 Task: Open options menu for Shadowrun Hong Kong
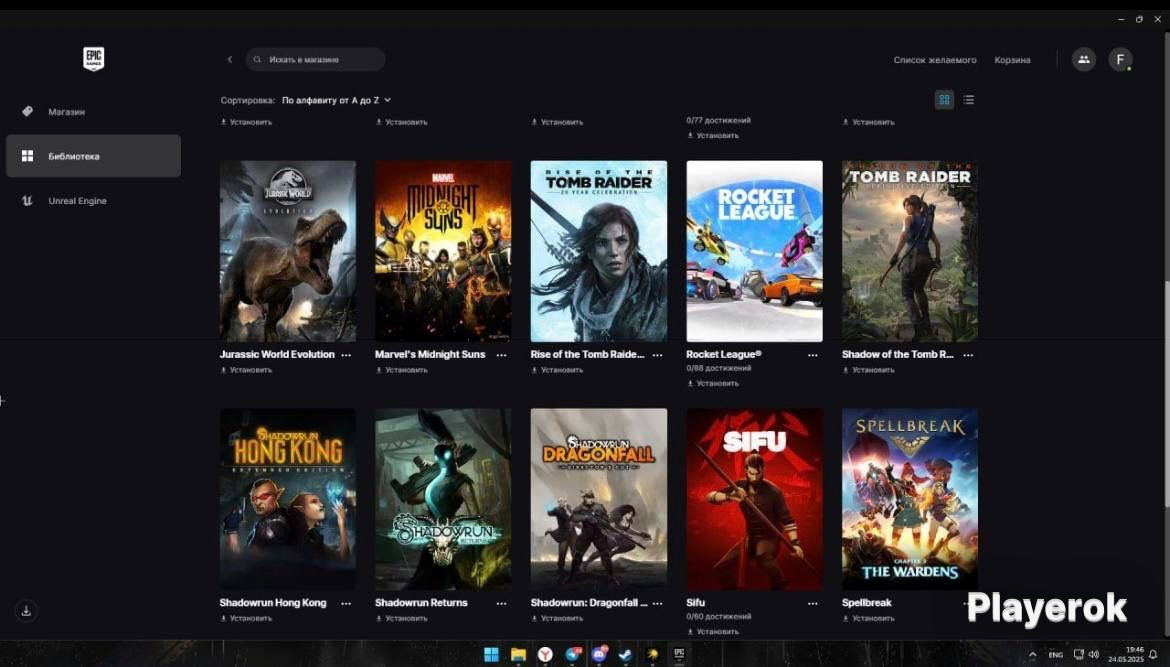pyautogui.click(x=346, y=603)
